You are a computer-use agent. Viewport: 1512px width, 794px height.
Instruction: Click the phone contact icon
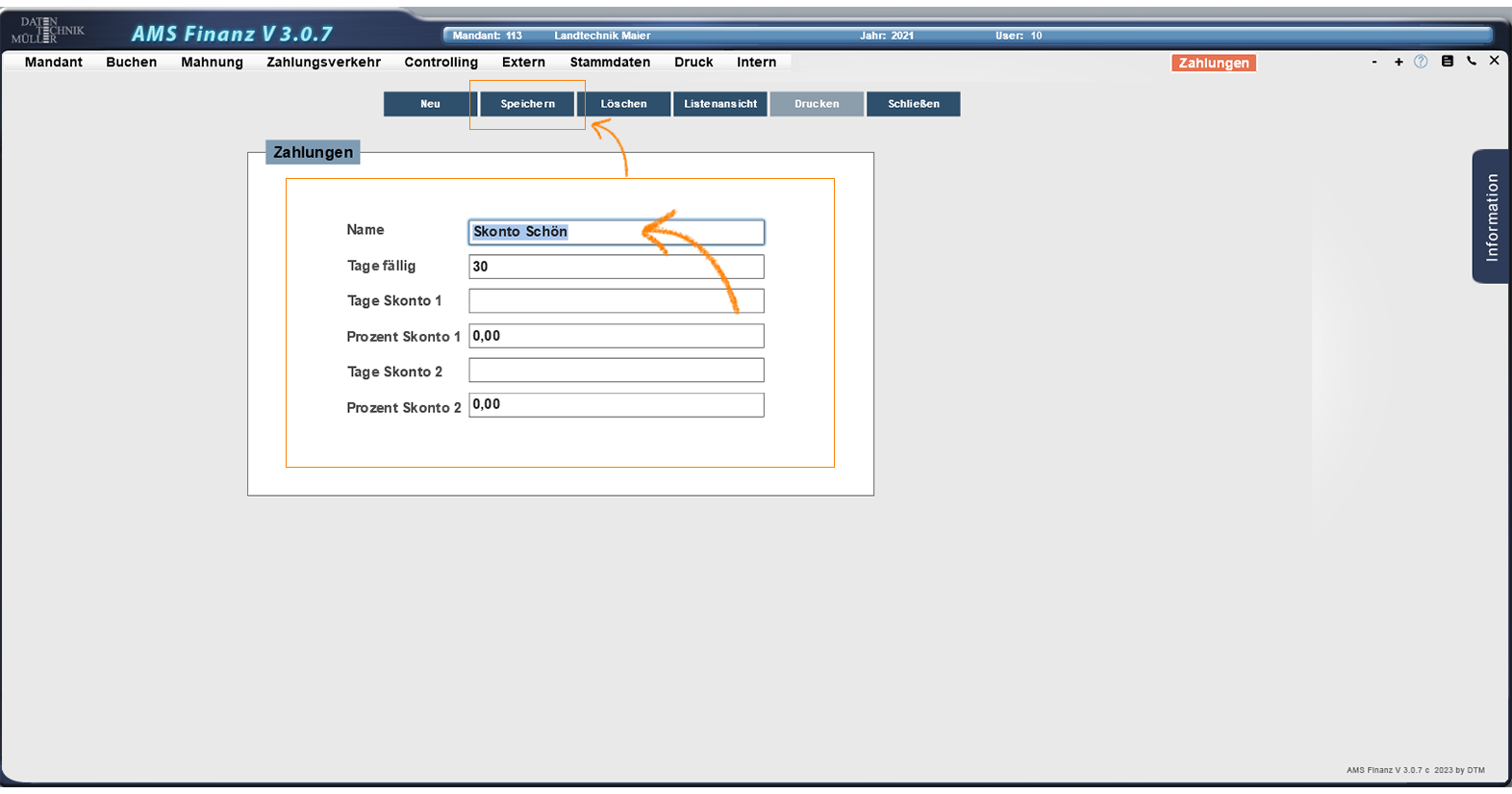point(1471,61)
